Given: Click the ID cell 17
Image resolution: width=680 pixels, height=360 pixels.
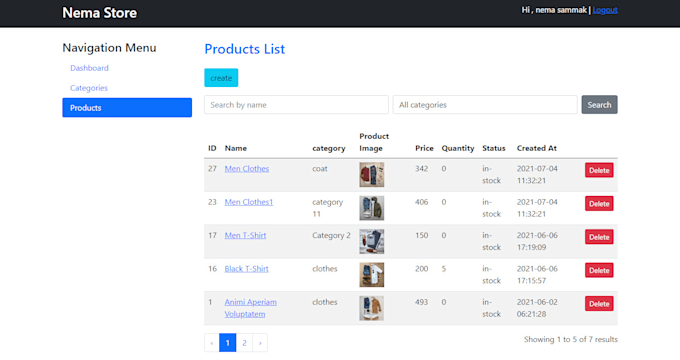Looking at the screenshot, I should pos(212,236).
